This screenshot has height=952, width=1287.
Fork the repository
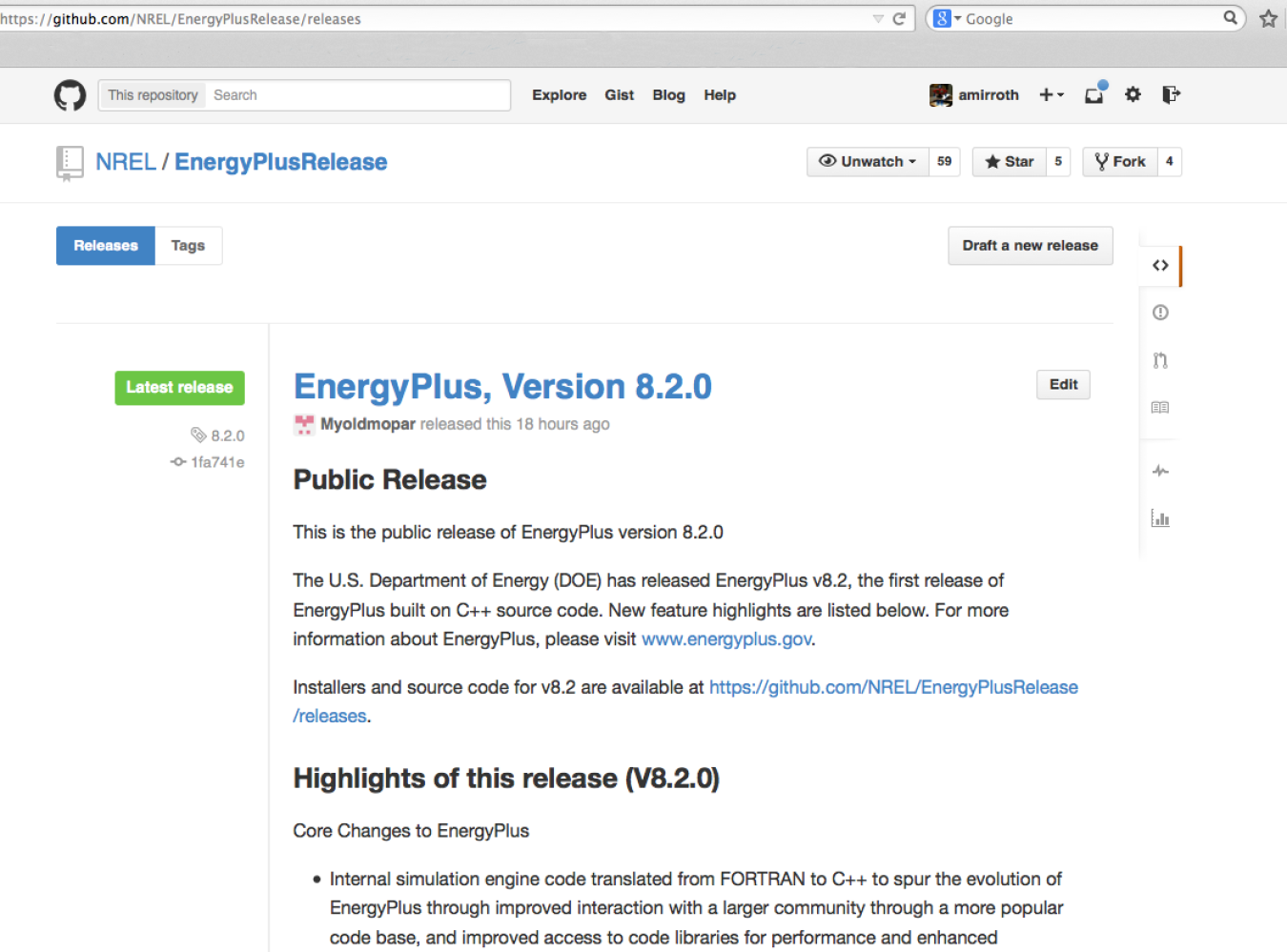(1120, 162)
